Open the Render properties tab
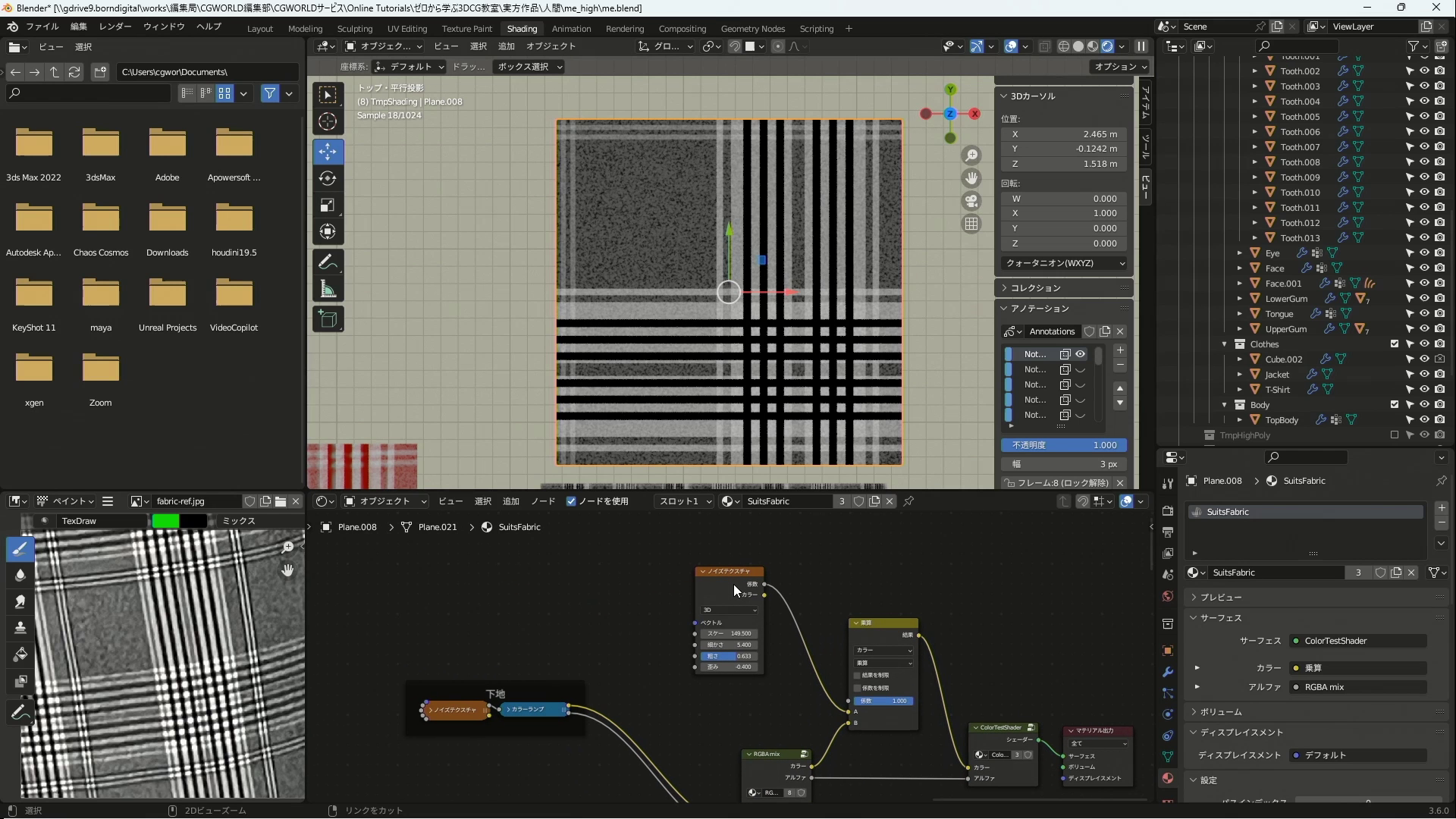 tap(1168, 511)
